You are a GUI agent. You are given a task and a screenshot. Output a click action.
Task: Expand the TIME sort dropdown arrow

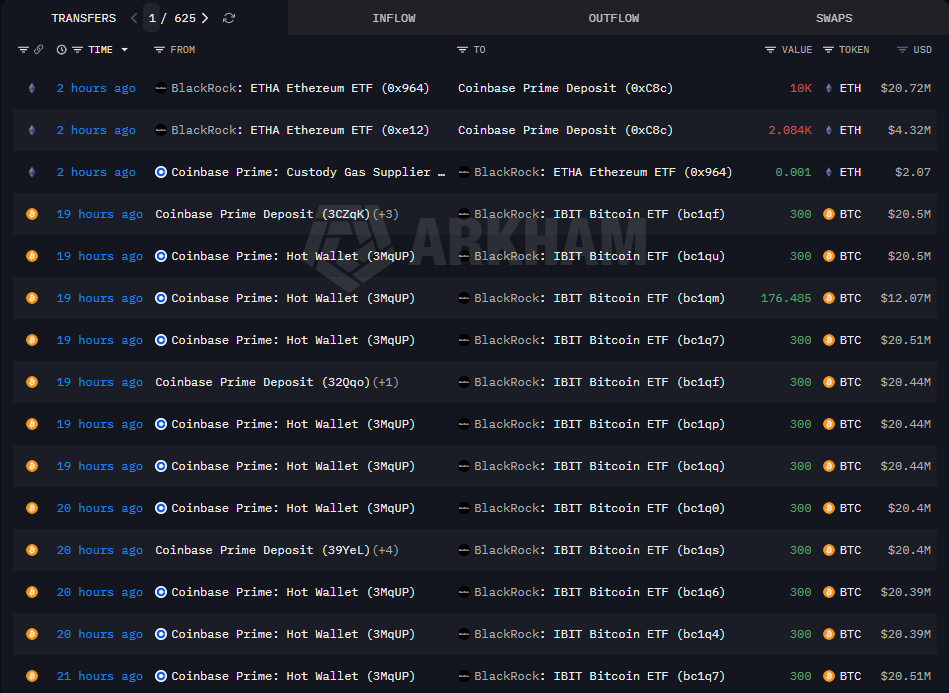click(x=125, y=50)
